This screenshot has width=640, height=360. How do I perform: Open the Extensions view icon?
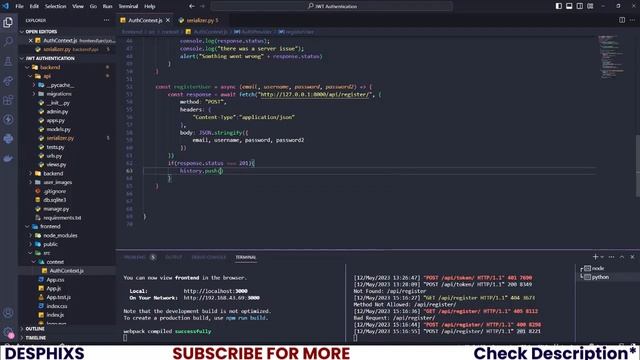(8, 100)
